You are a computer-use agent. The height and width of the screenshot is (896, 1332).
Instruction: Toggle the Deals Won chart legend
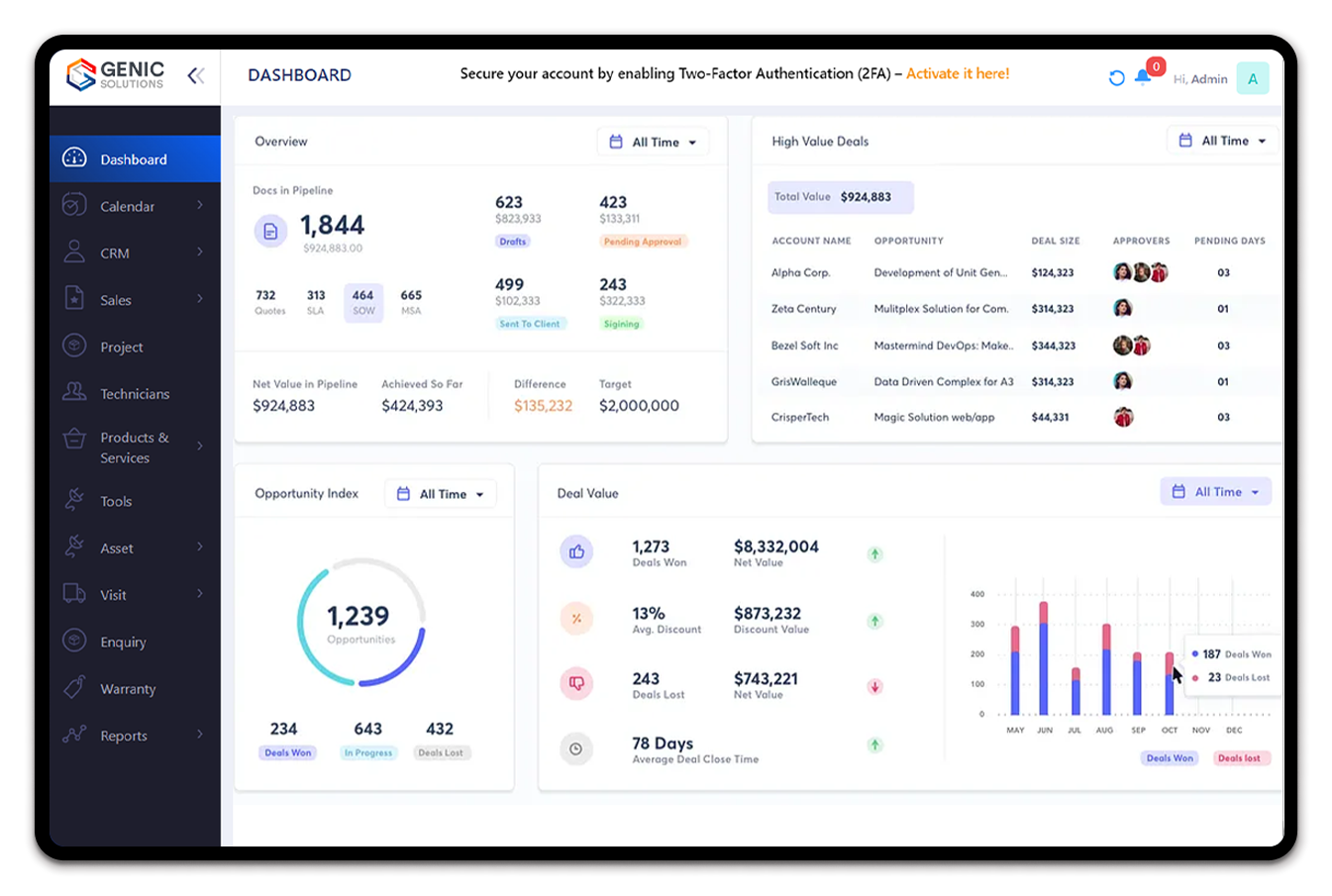tap(1170, 758)
